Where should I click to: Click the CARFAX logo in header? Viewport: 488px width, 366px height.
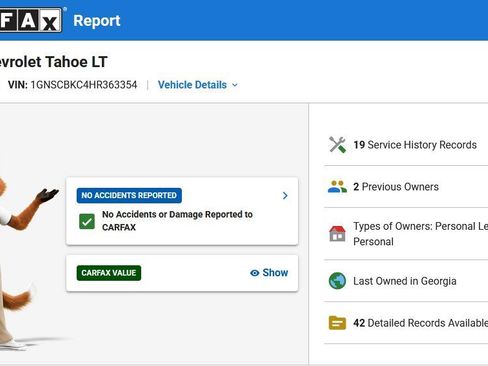[x=31, y=20]
